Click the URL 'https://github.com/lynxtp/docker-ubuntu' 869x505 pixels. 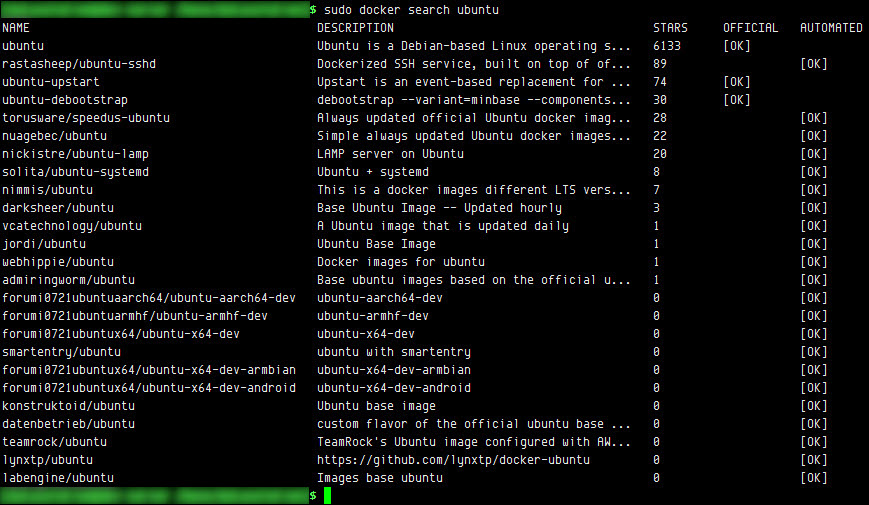(453, 460)
